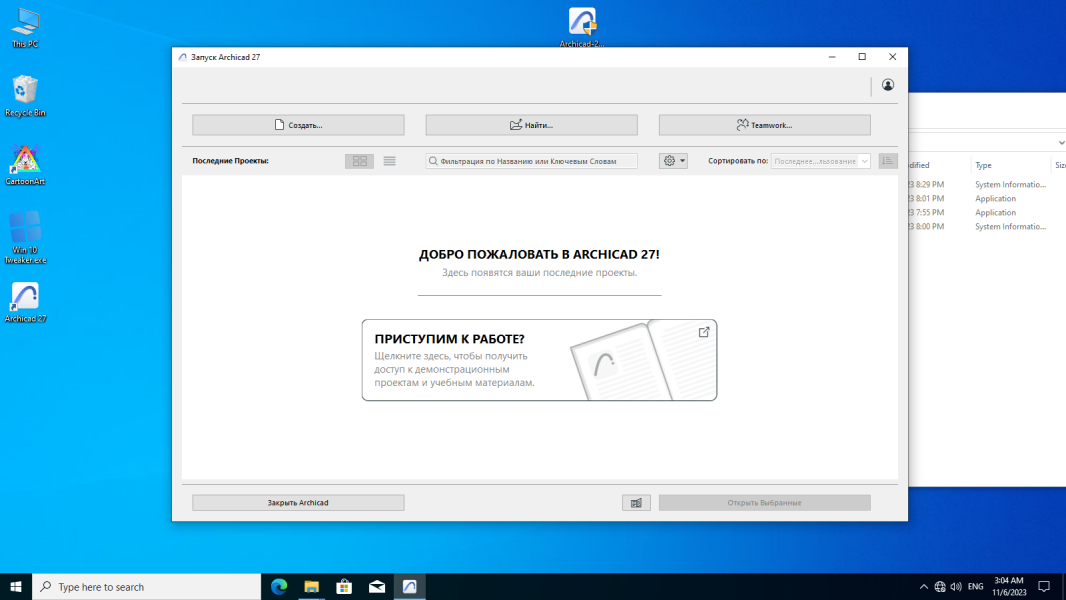The image size is (1066, 600).
Task: Maximize the Запуск Archicad 27 window
Action: [x=862, y=57]
